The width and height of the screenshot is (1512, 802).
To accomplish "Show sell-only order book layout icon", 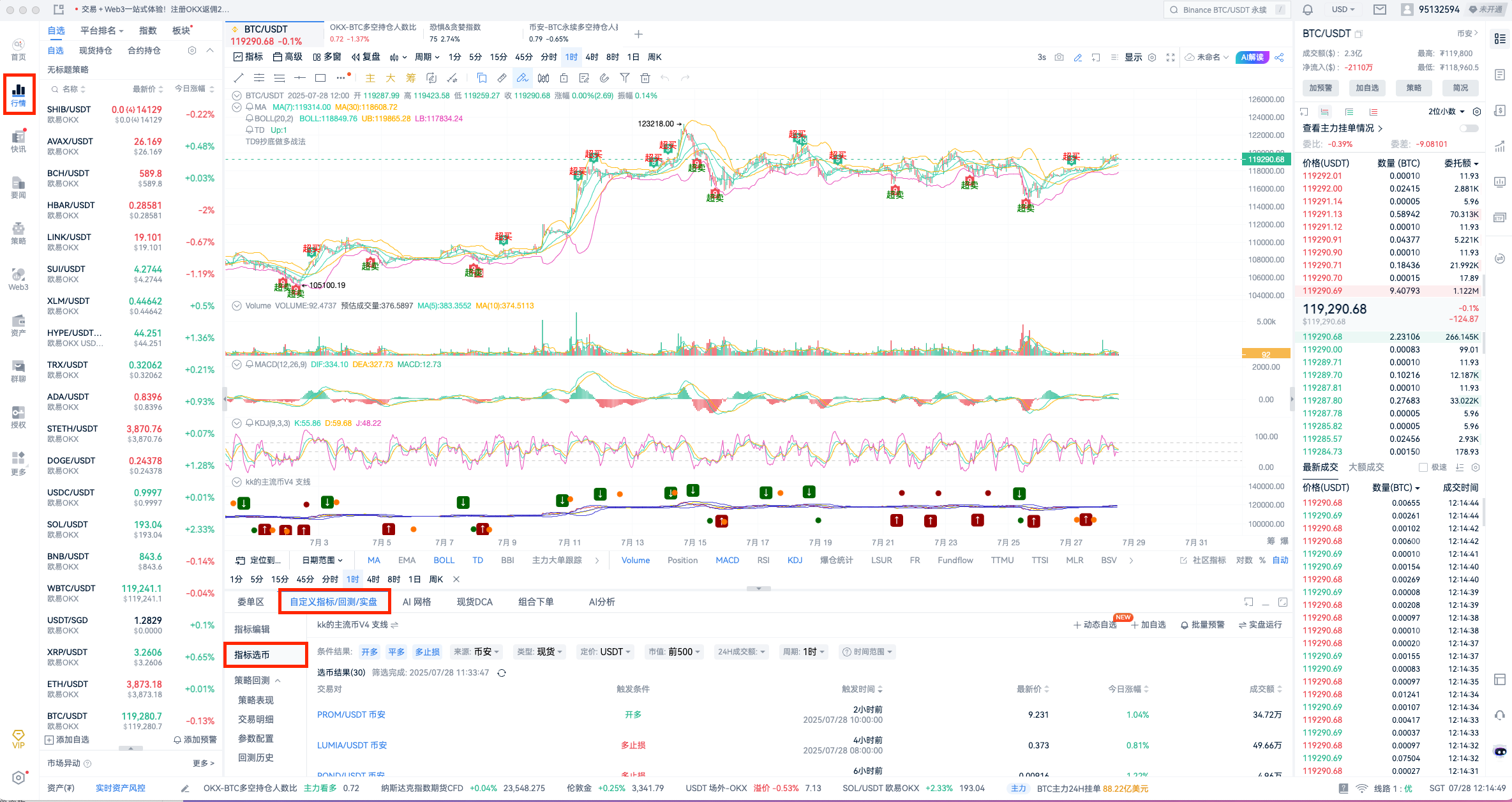I will tap(1374, 112).
